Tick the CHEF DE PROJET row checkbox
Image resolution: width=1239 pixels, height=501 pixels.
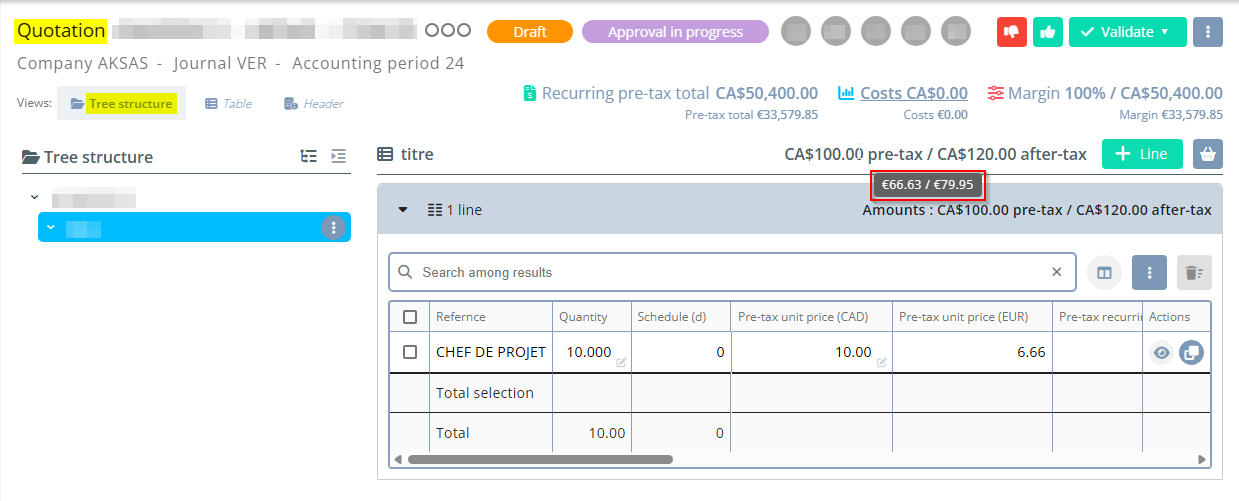click(410, 352)
